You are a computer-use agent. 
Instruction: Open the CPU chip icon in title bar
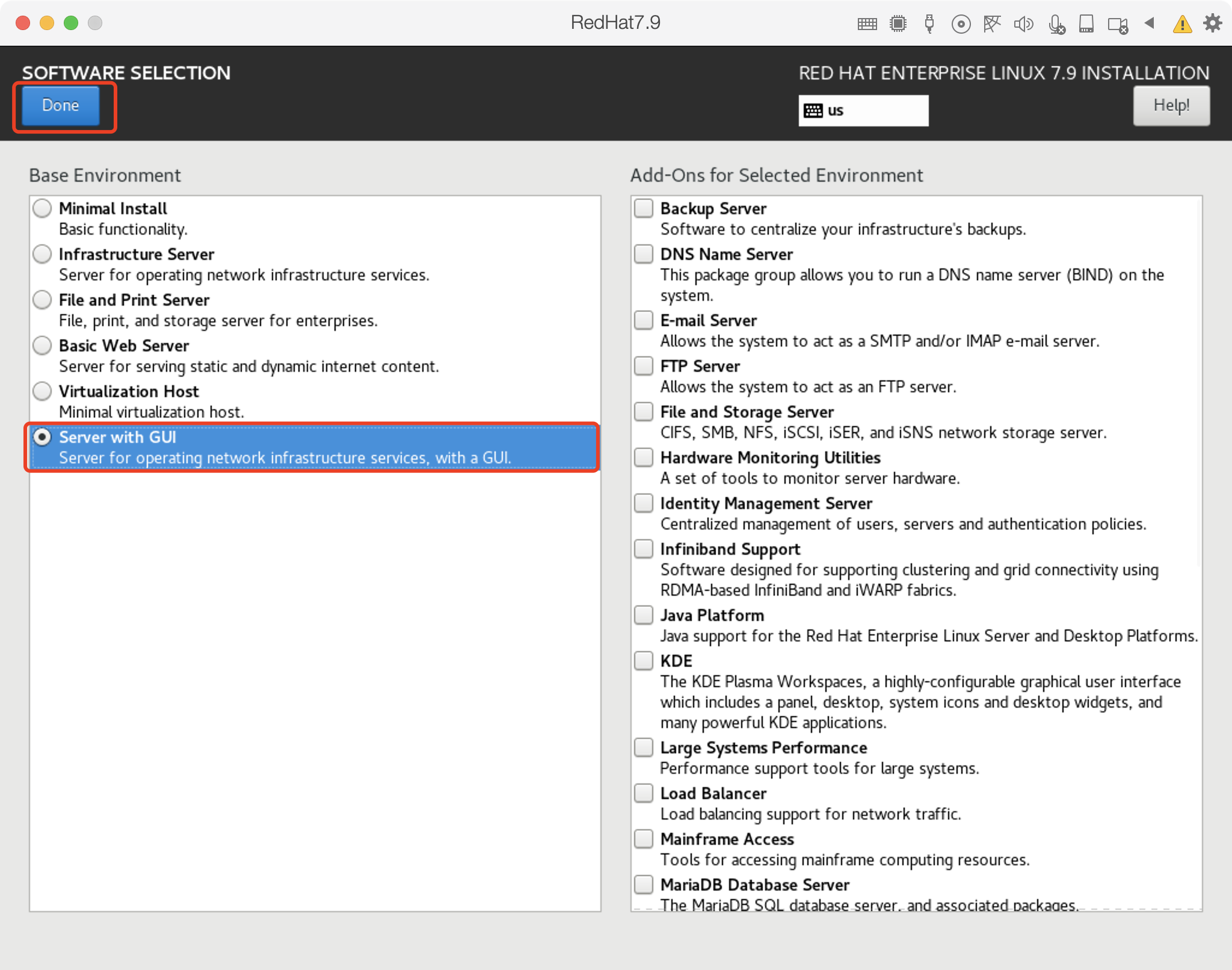[x=898, y=23]
